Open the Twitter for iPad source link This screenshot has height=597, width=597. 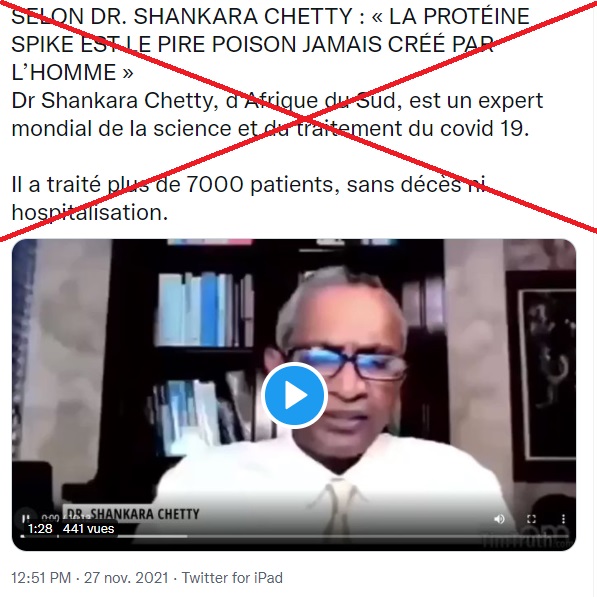tap(232, 578)
